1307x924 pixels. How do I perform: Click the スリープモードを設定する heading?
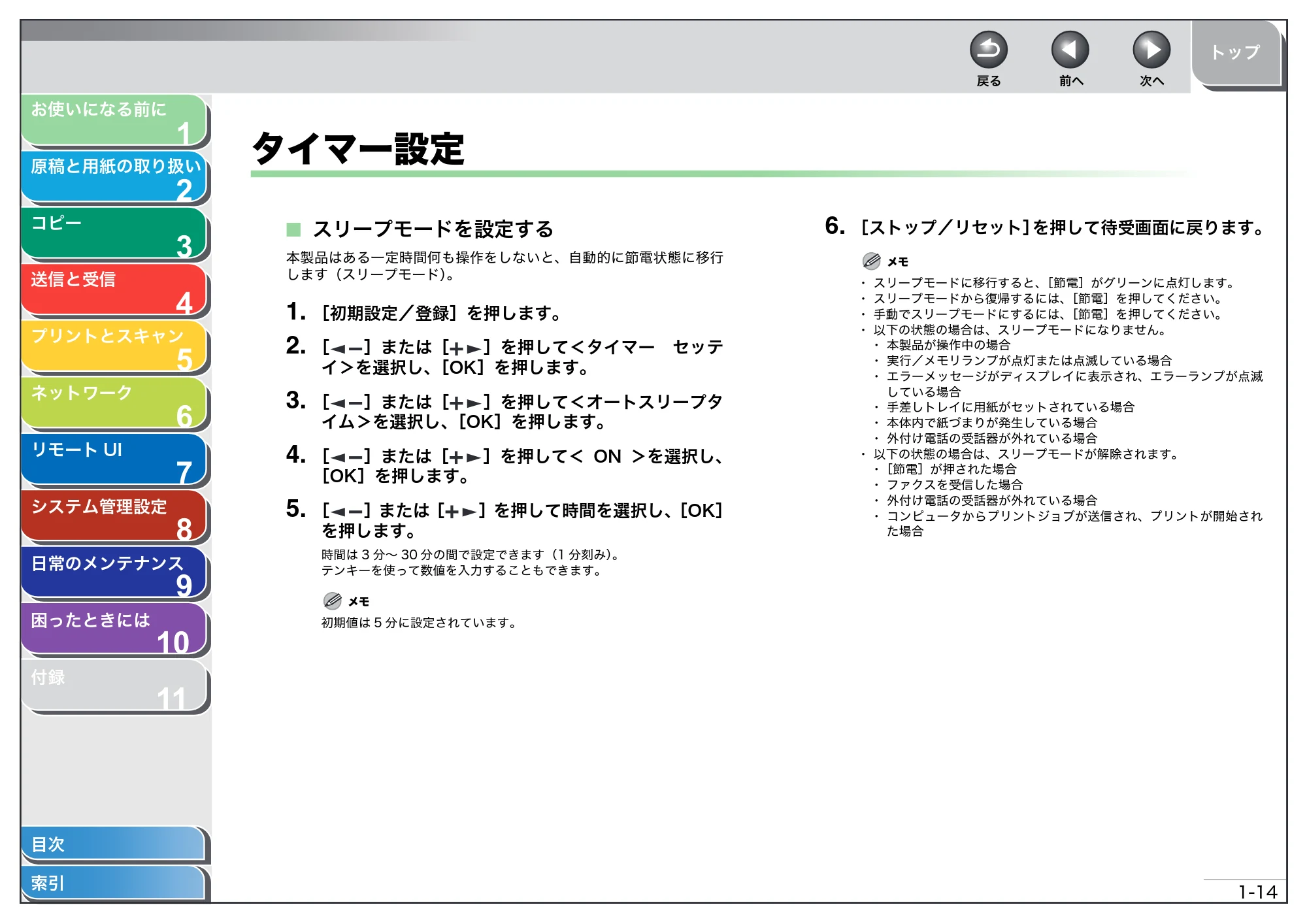(x=433, y=229)
